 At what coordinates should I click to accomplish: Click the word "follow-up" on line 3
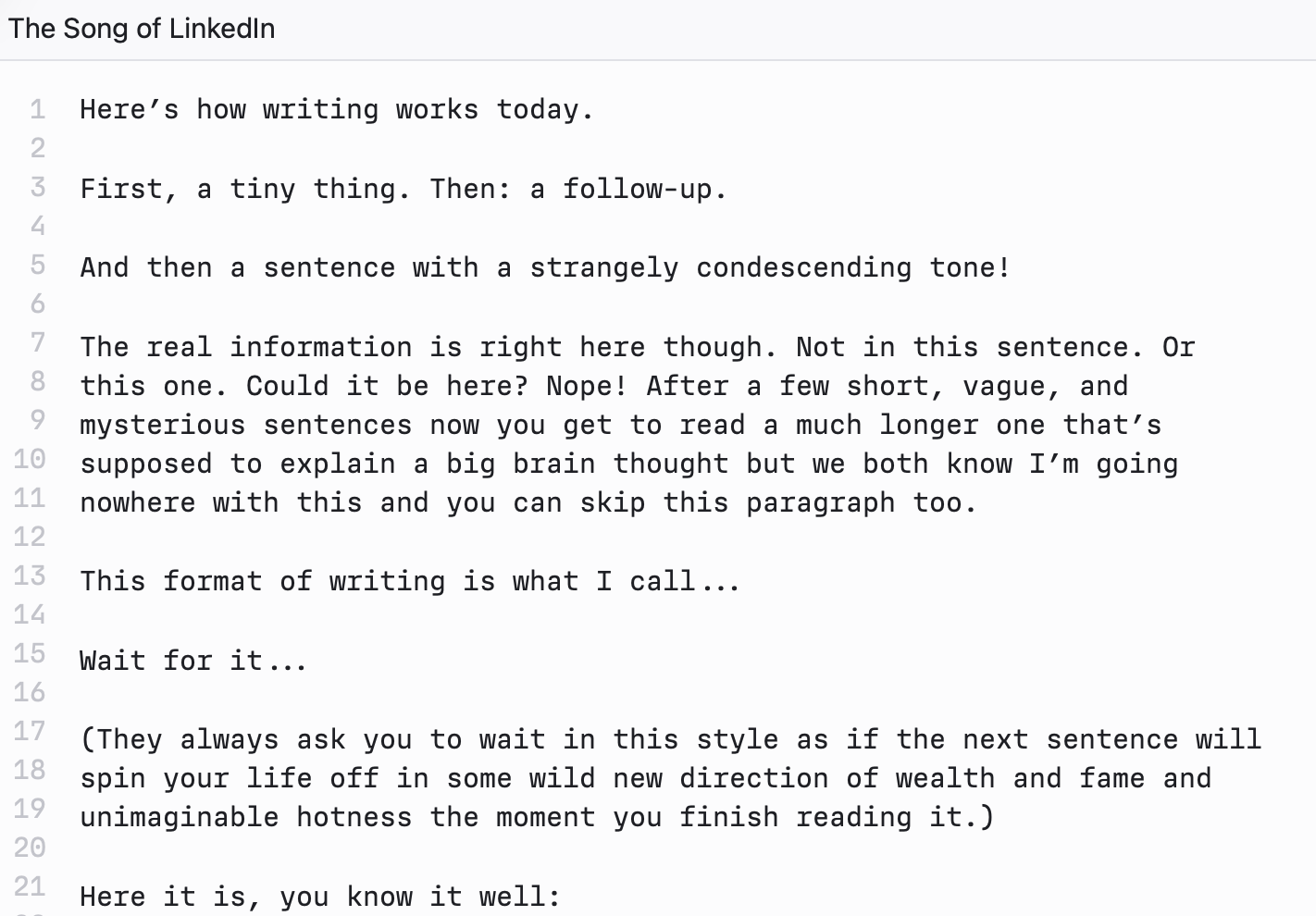point(637,190)
